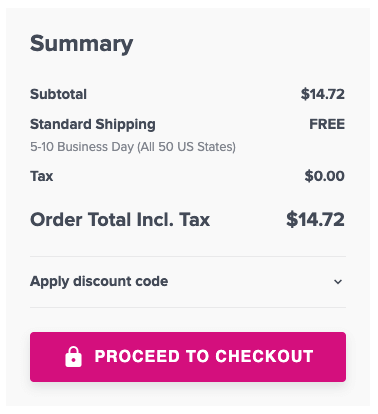Viewport: 378px width, 414px height.
Task: Click the $0.00 tax amount
Action: pyautogui.click(x=324, y=176)
